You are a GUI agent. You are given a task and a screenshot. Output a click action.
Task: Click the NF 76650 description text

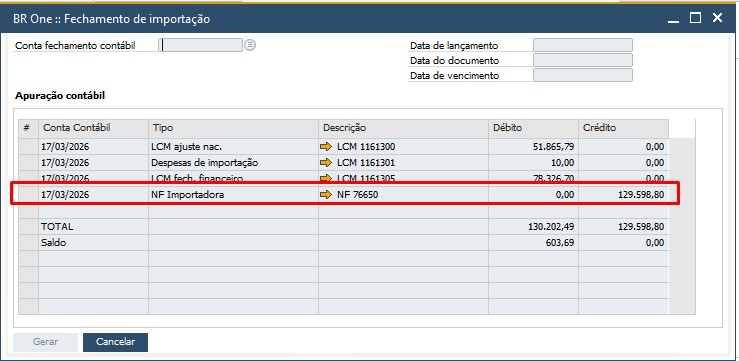pos(357,194)
